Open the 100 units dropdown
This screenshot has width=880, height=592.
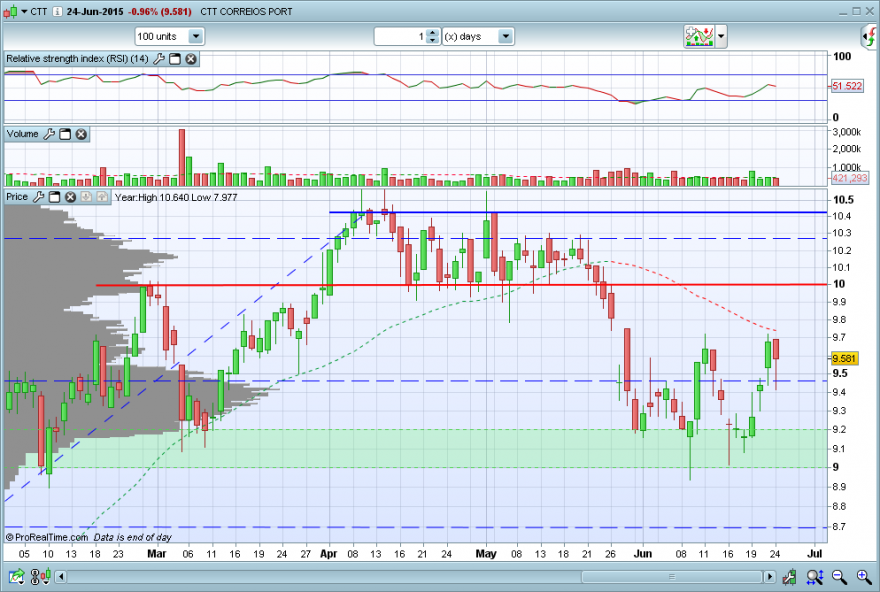coord(170,36)
